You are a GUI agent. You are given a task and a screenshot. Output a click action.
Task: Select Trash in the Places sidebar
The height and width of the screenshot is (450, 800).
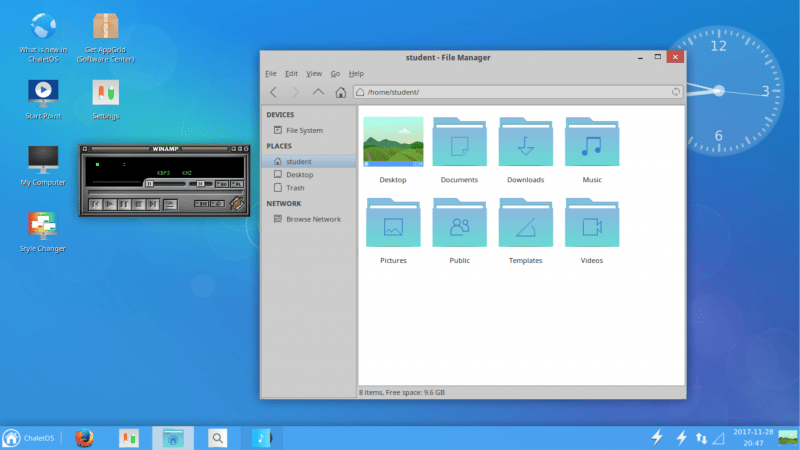[295, 188]
